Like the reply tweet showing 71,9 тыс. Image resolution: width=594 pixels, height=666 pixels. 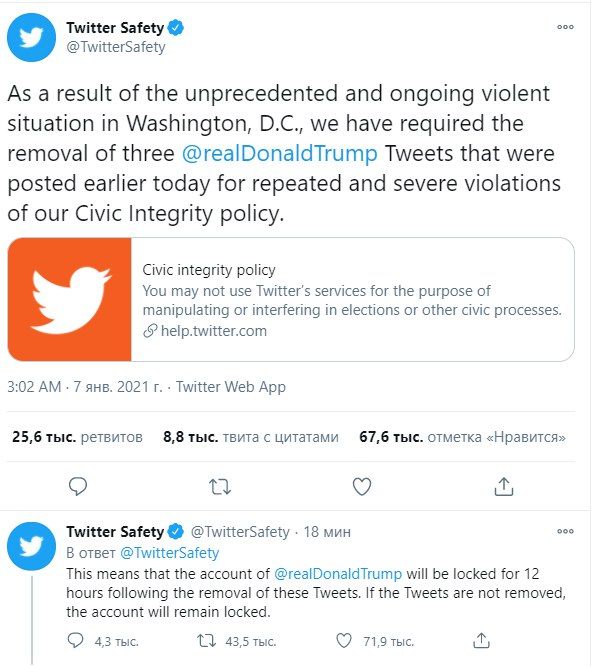[344, 641]
